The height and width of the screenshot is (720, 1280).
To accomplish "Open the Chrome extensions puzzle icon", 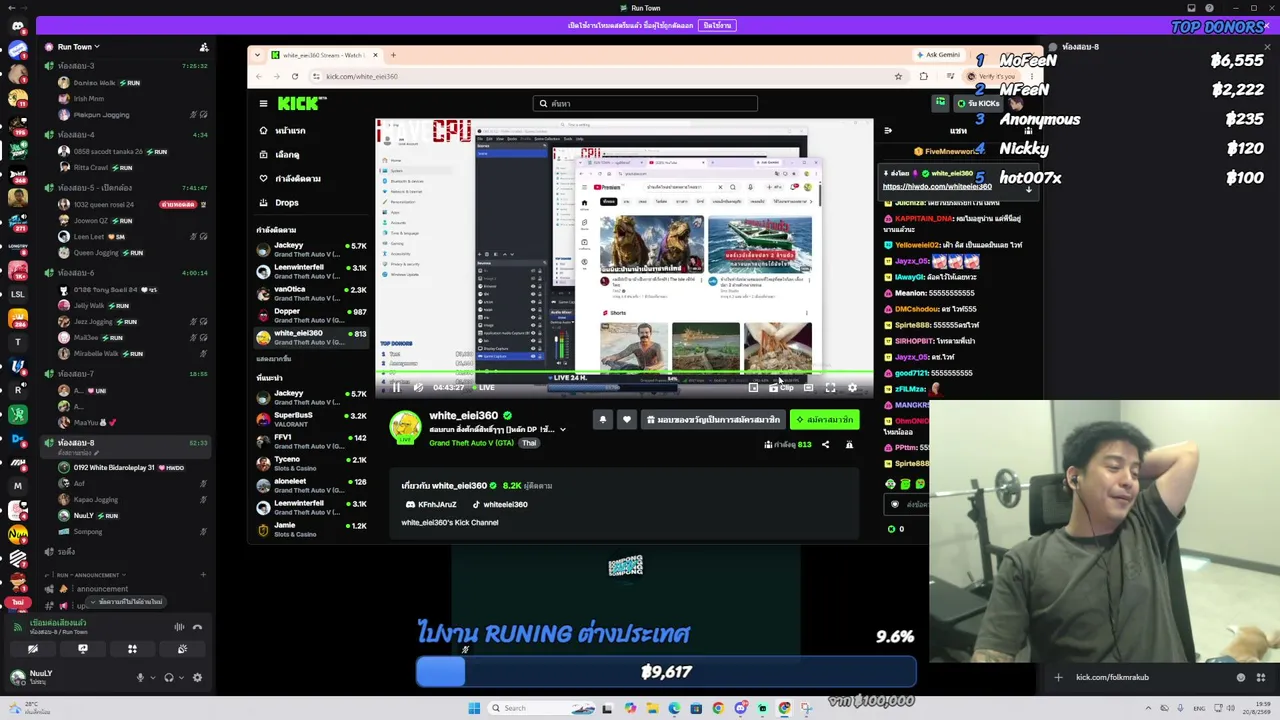I will pos(923,76).
